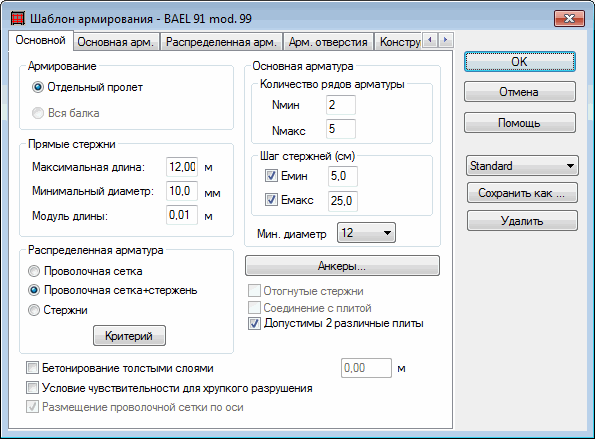Uncheck the Емакс checkbox
The width and height of the screenshot is (595, 439).
(271, 200)
